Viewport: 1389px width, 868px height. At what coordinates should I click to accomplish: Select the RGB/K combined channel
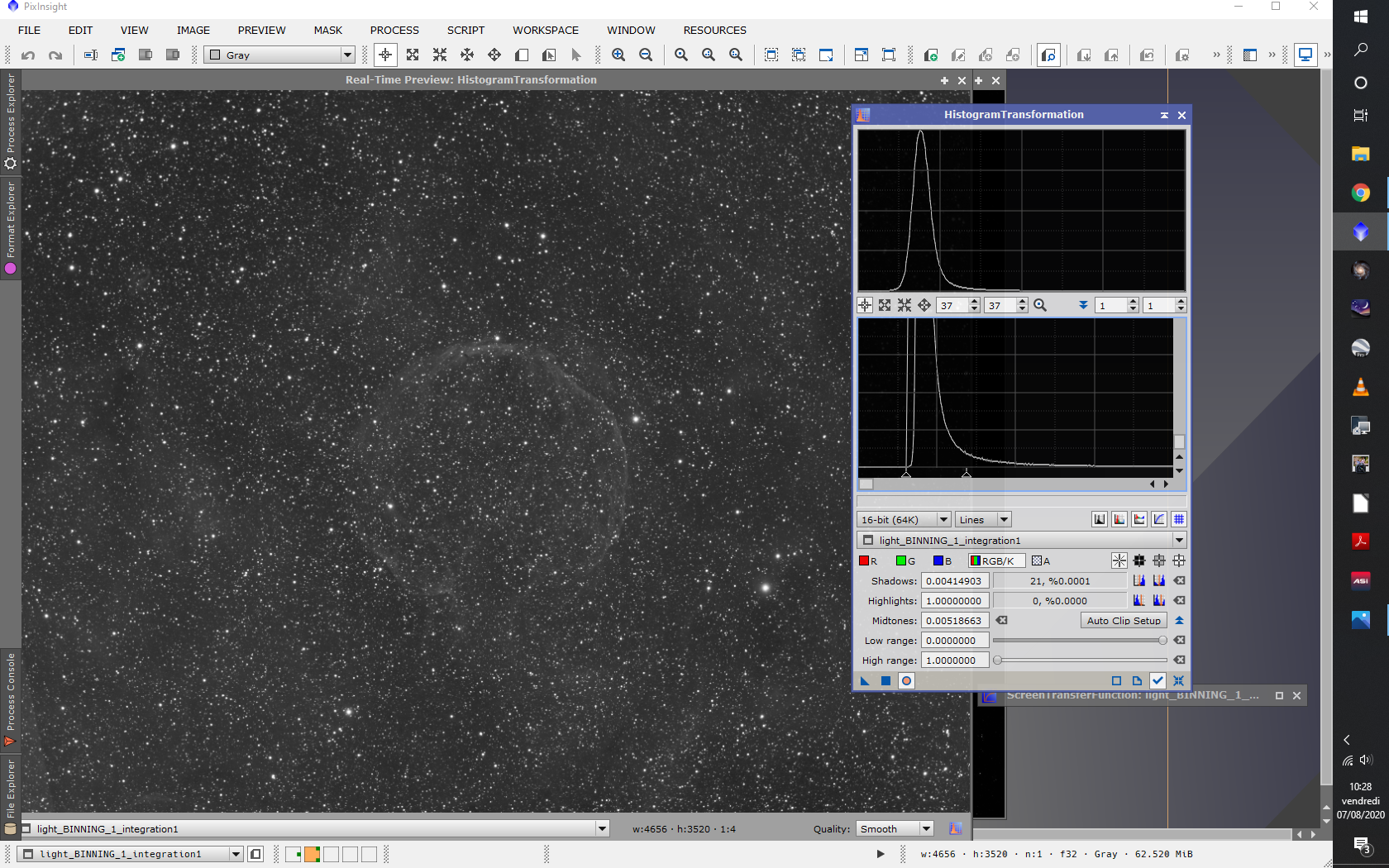coord(996,561)
